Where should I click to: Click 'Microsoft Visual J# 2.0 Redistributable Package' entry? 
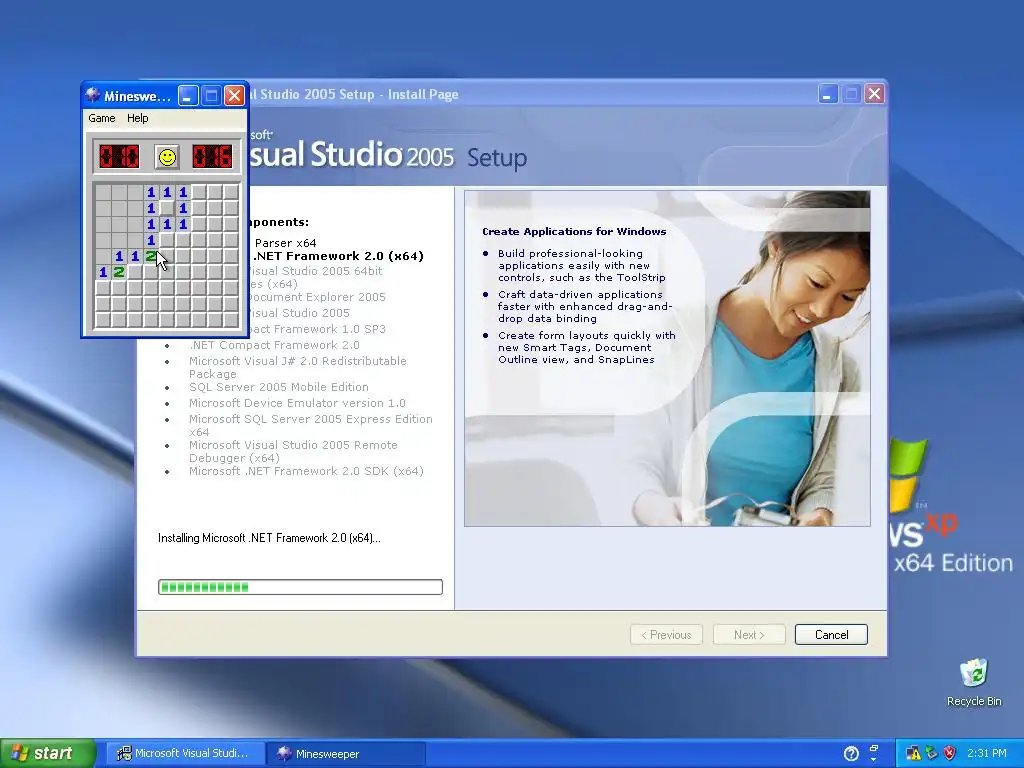pos(298,367)
